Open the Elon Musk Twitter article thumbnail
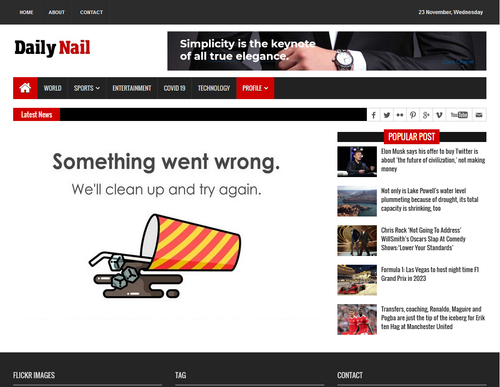 [357, 162]
